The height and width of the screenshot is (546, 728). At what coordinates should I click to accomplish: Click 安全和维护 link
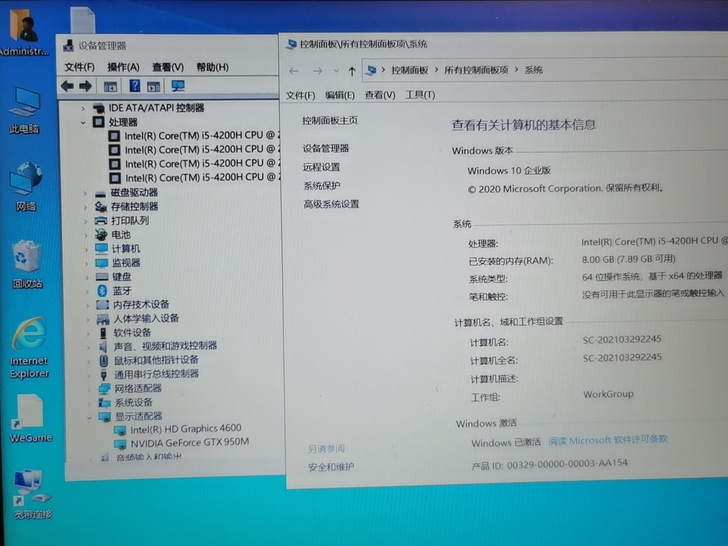coord(331,467)
